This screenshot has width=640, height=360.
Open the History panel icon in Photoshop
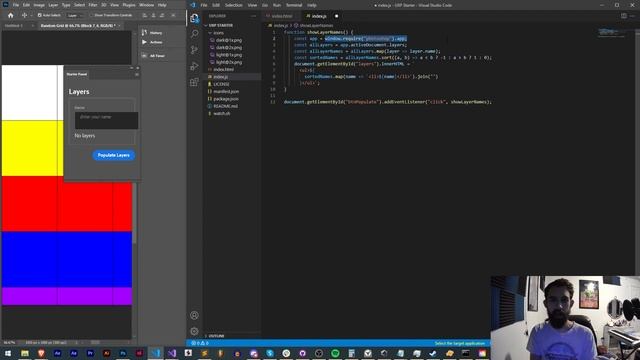[144, 32]
